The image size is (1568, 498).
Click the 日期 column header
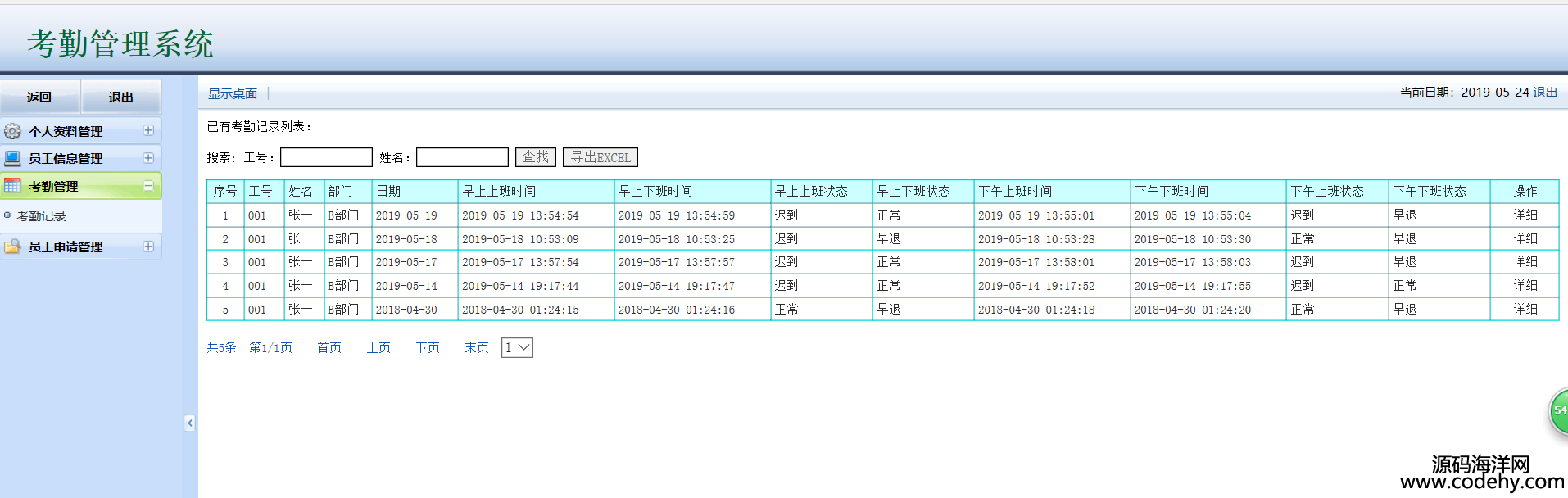(x=415, y=191)
